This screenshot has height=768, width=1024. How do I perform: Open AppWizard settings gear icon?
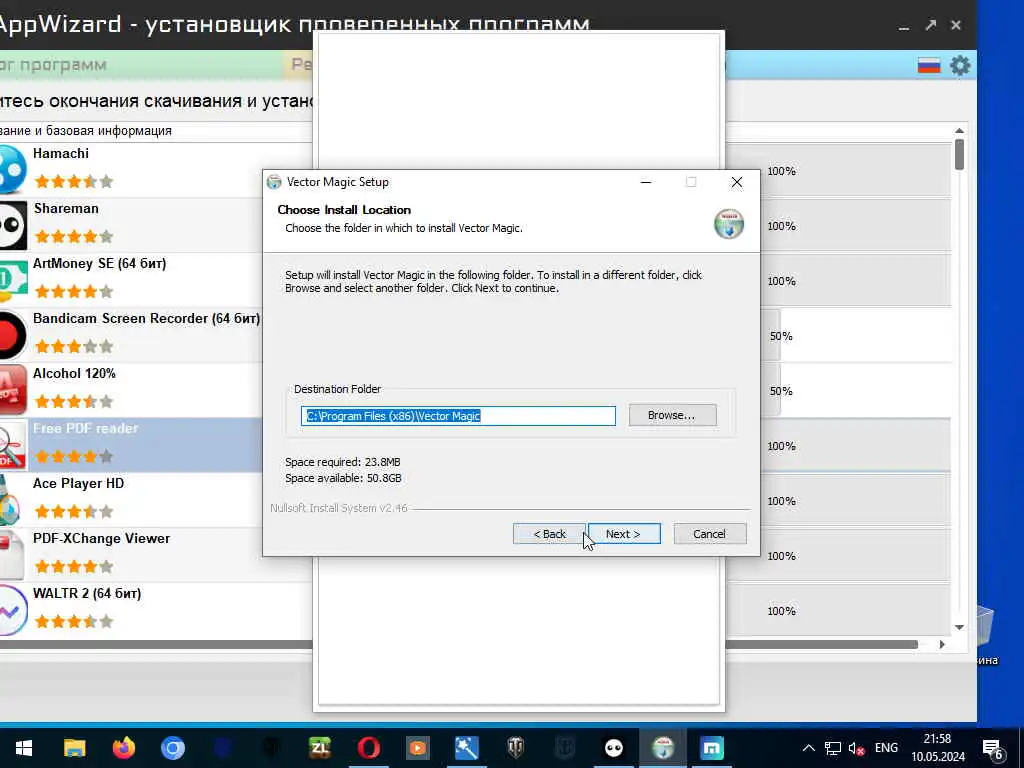click(960, 65)
